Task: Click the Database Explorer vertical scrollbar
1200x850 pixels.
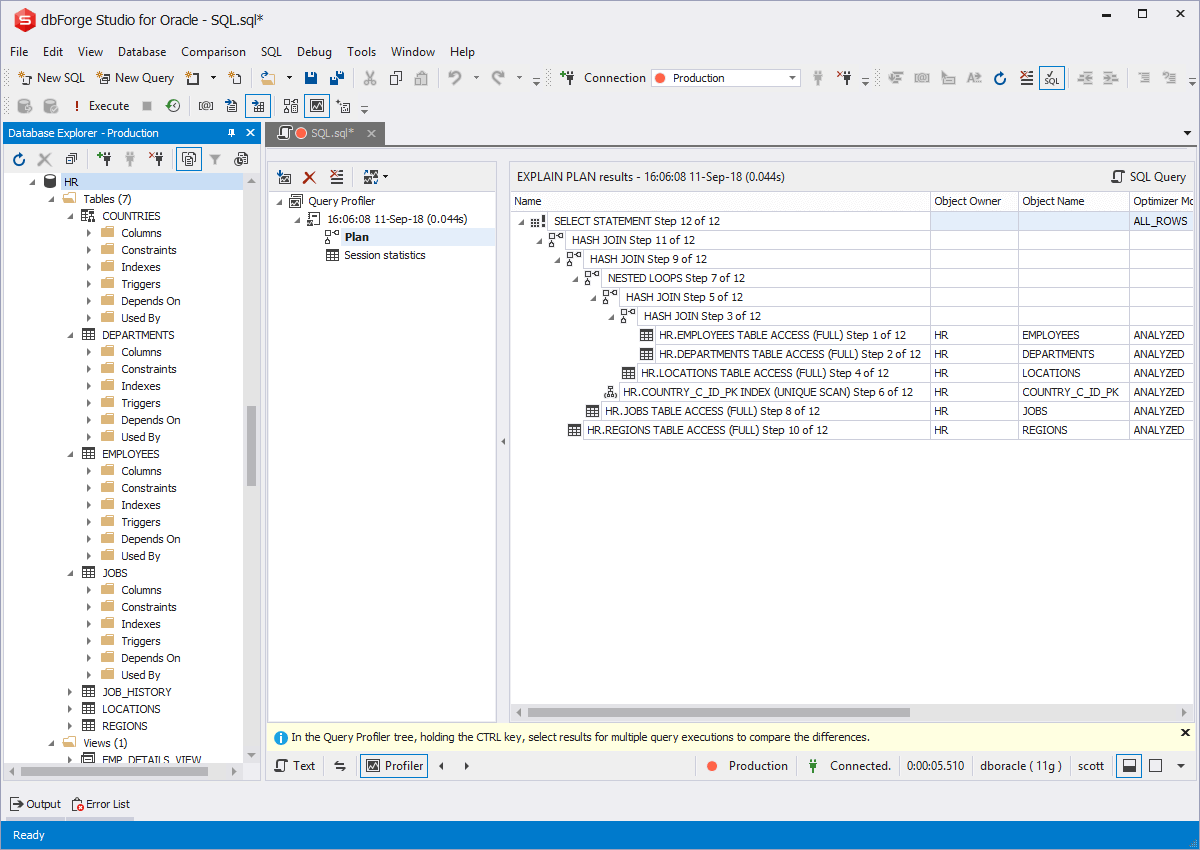Action: pyautogui.click(x=252, y=445)
